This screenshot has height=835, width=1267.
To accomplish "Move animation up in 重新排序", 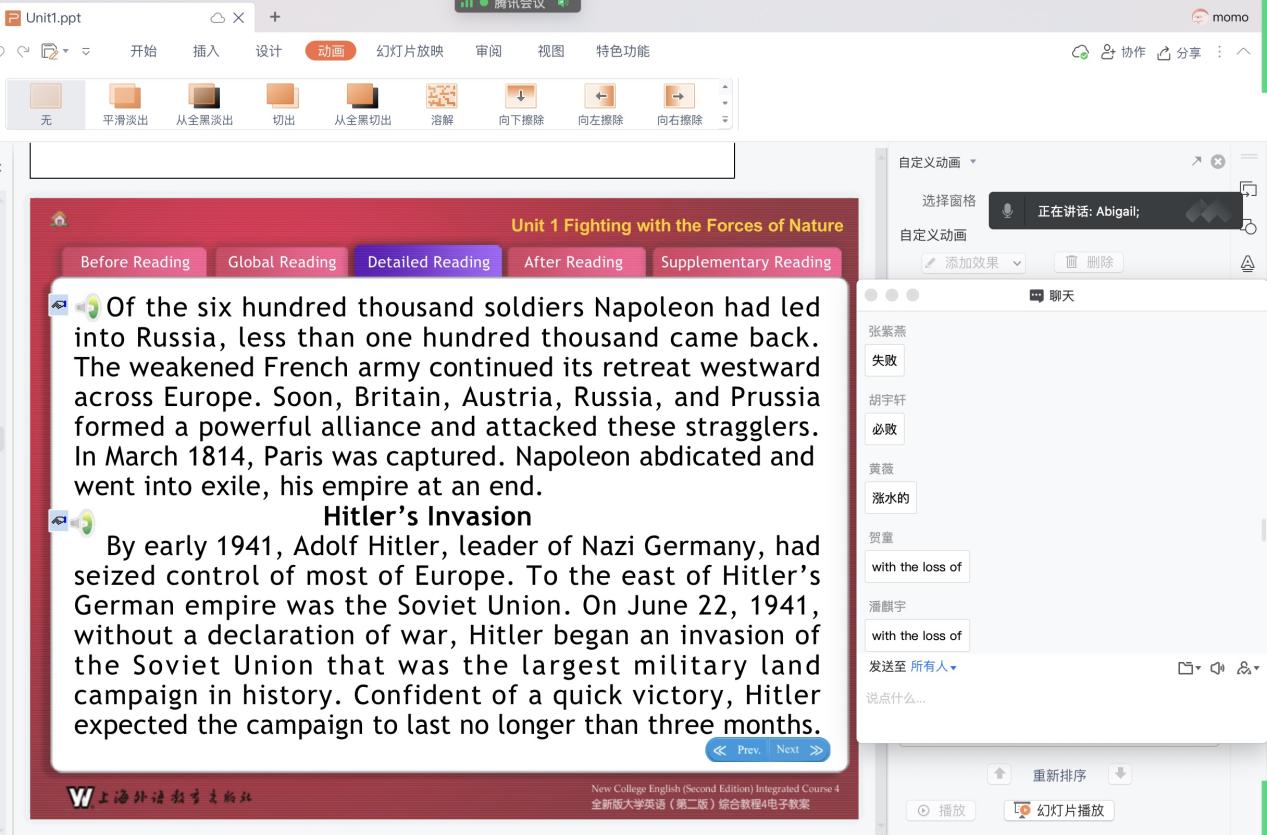I will tap(999, 775).
